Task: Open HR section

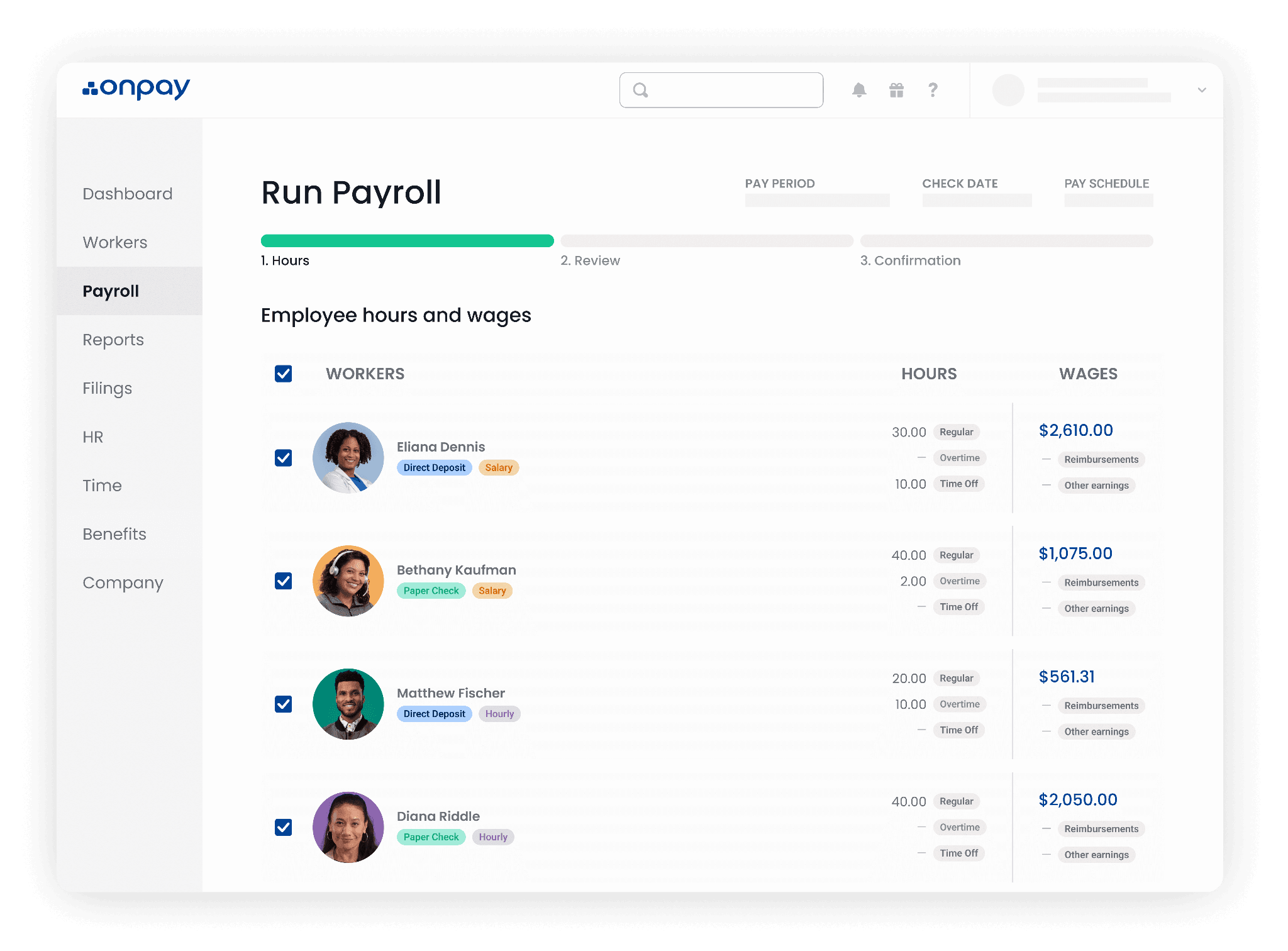Action: pyautogui.click(x=93, y=437)
